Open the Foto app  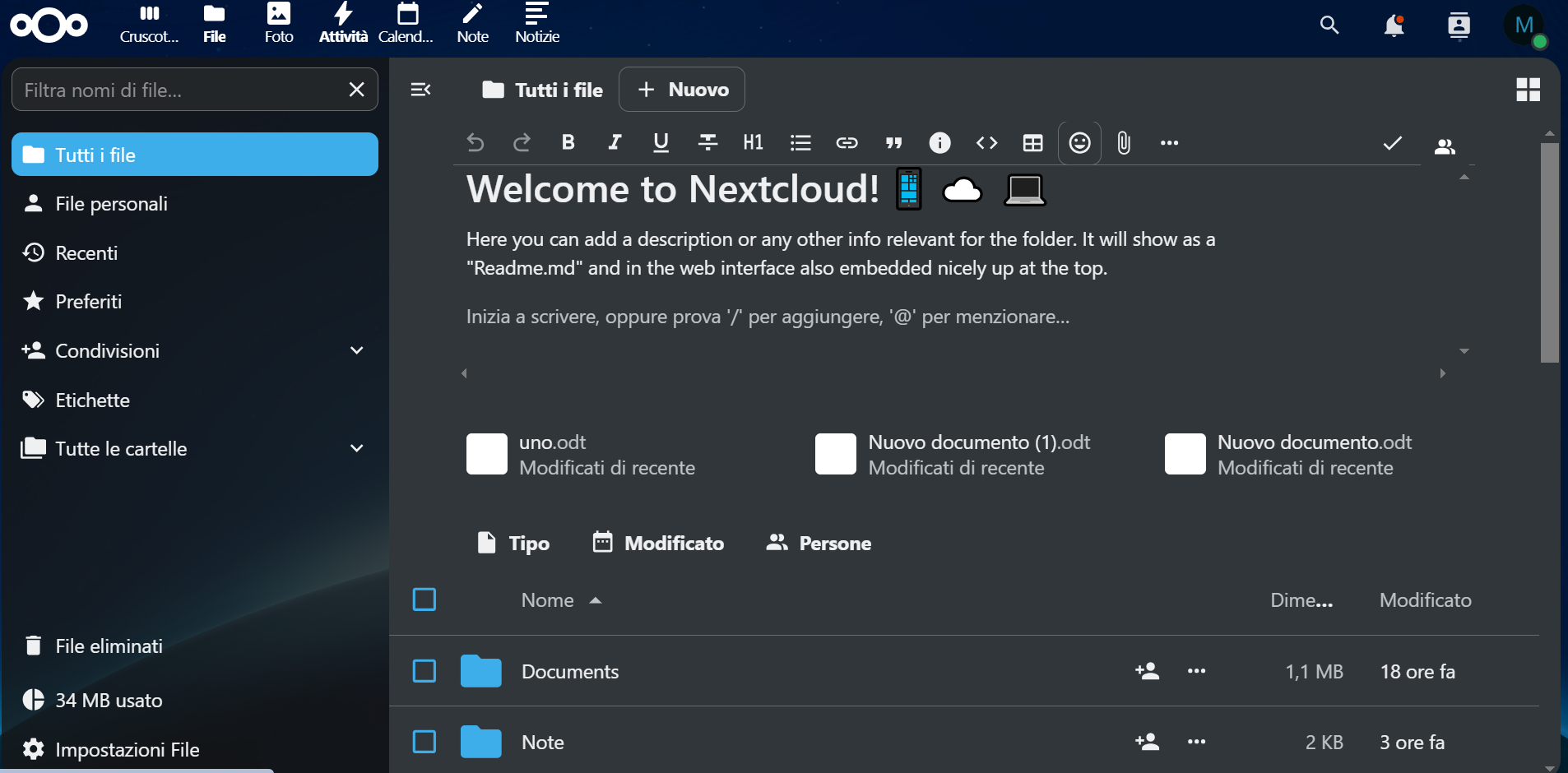coord(279,25)
